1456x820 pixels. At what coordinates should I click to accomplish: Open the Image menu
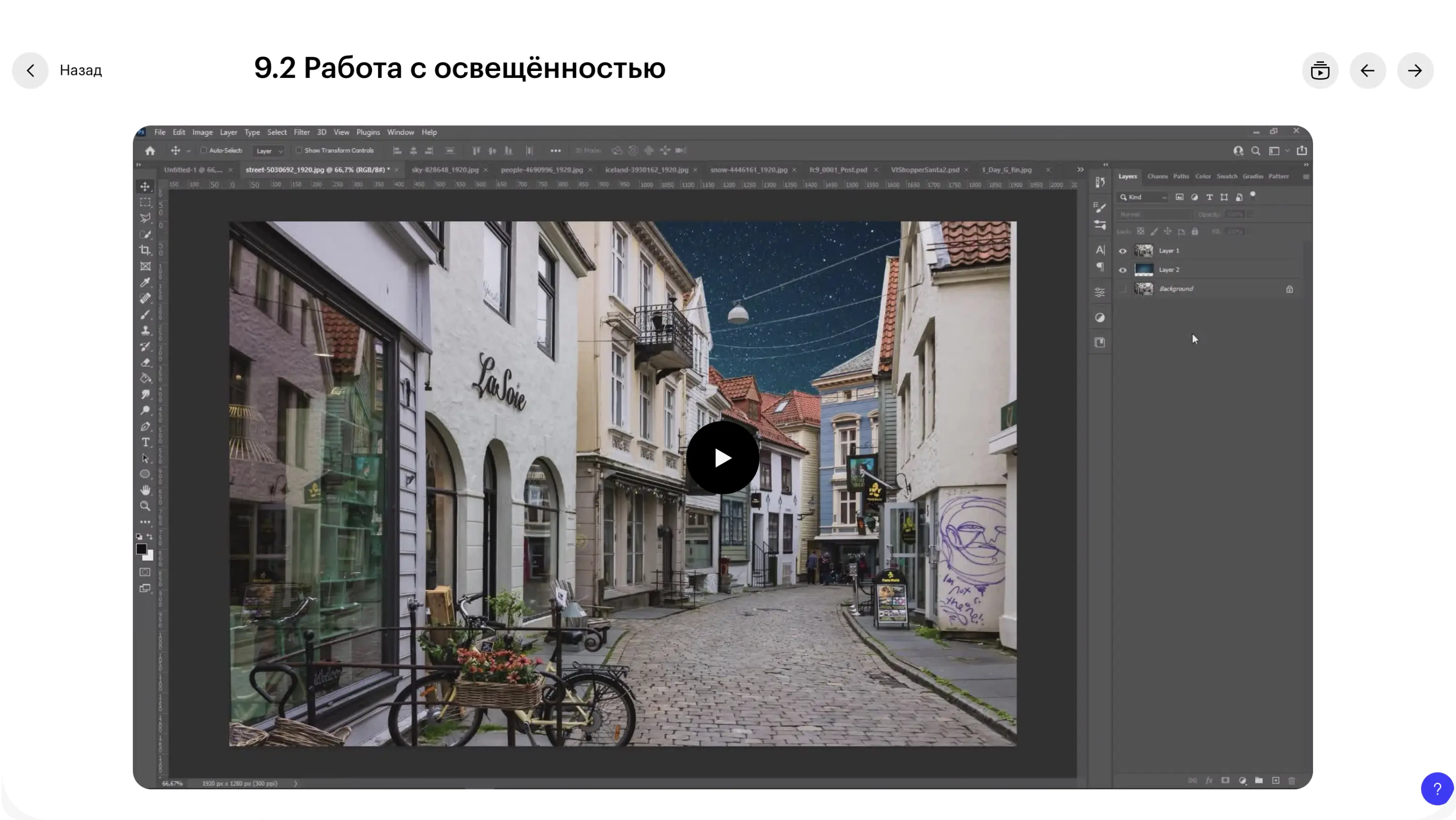(x=202, y=132)
